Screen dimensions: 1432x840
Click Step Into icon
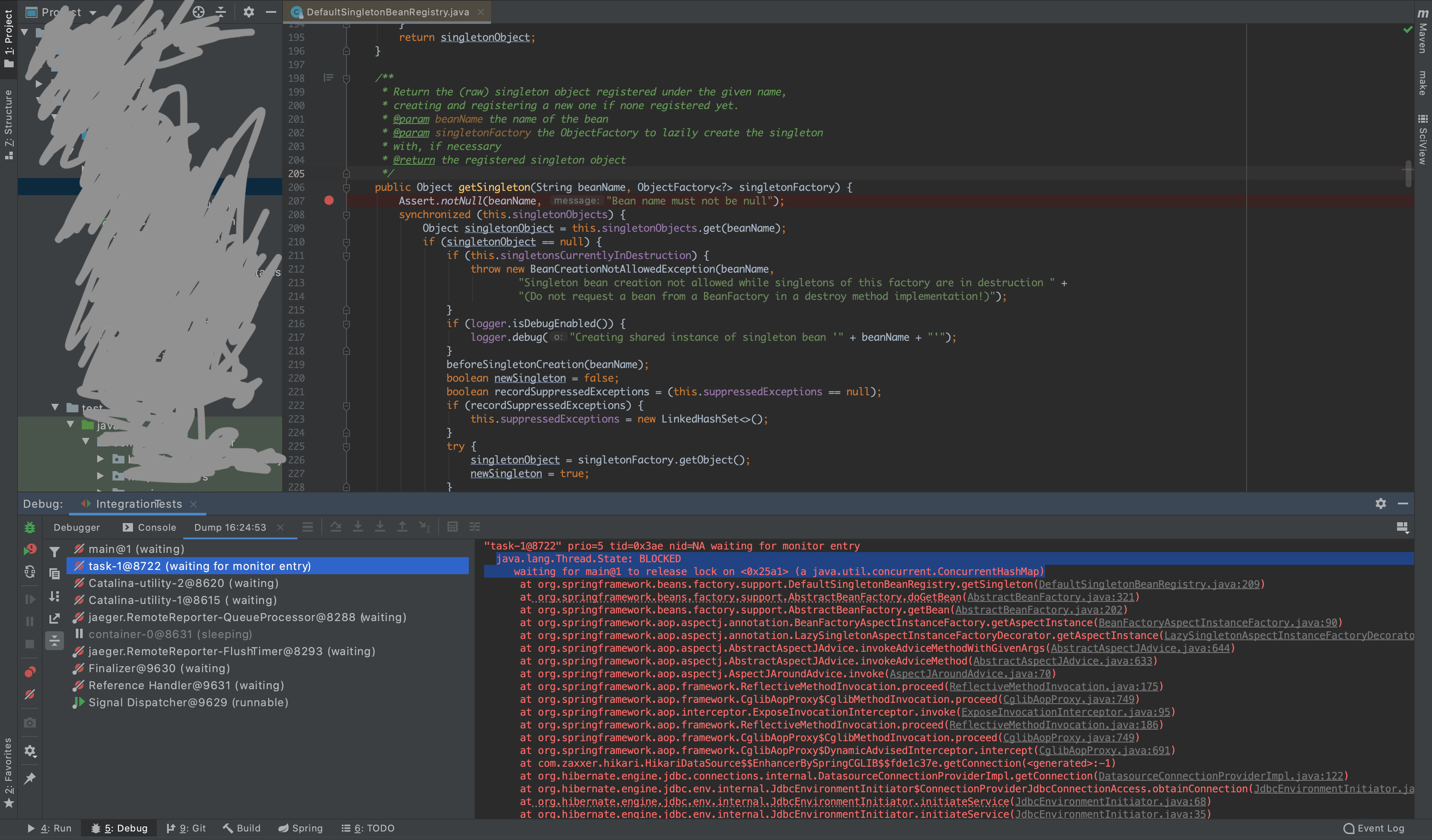click(x=358, y=527)
